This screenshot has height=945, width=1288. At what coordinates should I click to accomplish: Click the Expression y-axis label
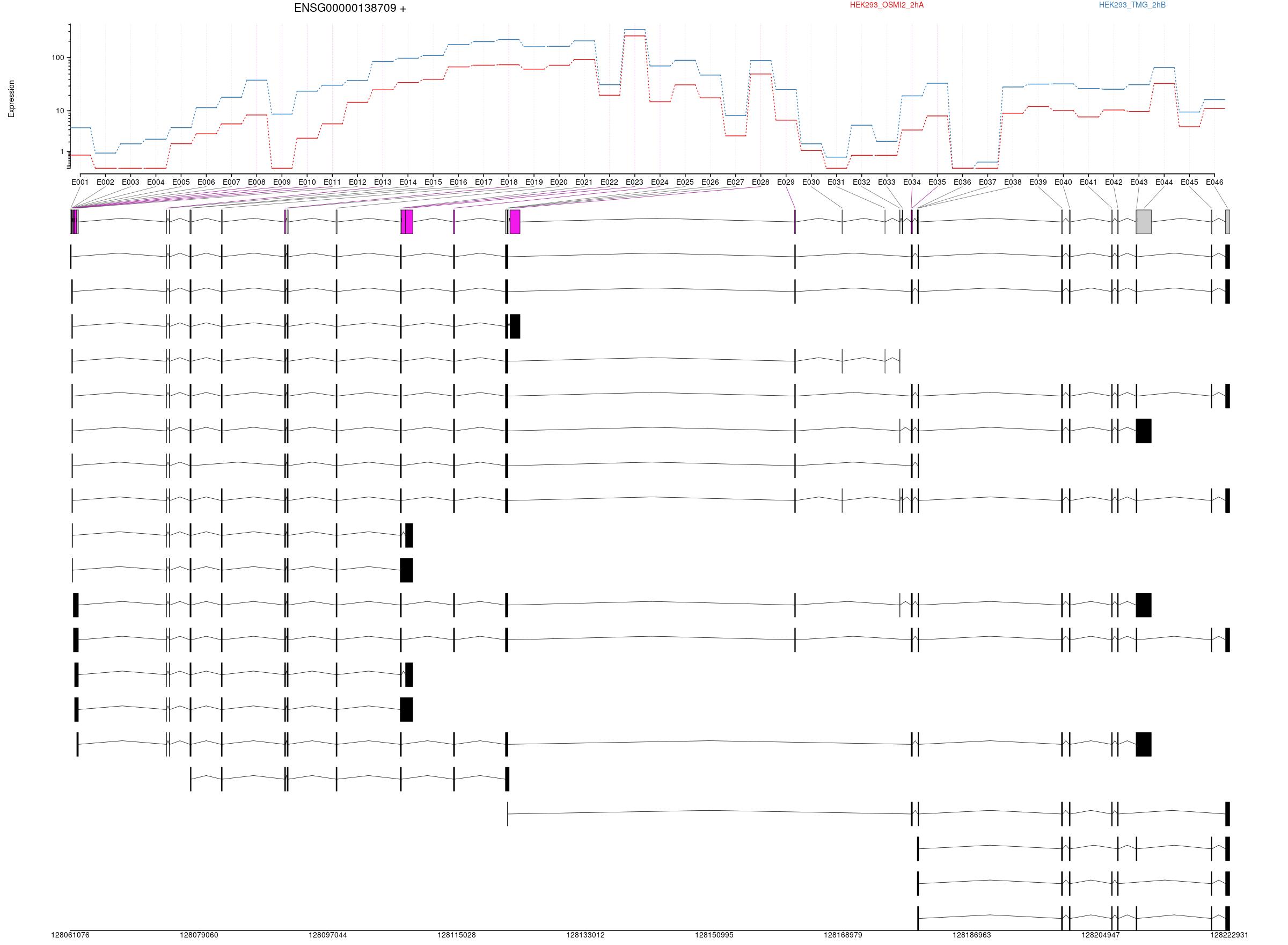11,99
